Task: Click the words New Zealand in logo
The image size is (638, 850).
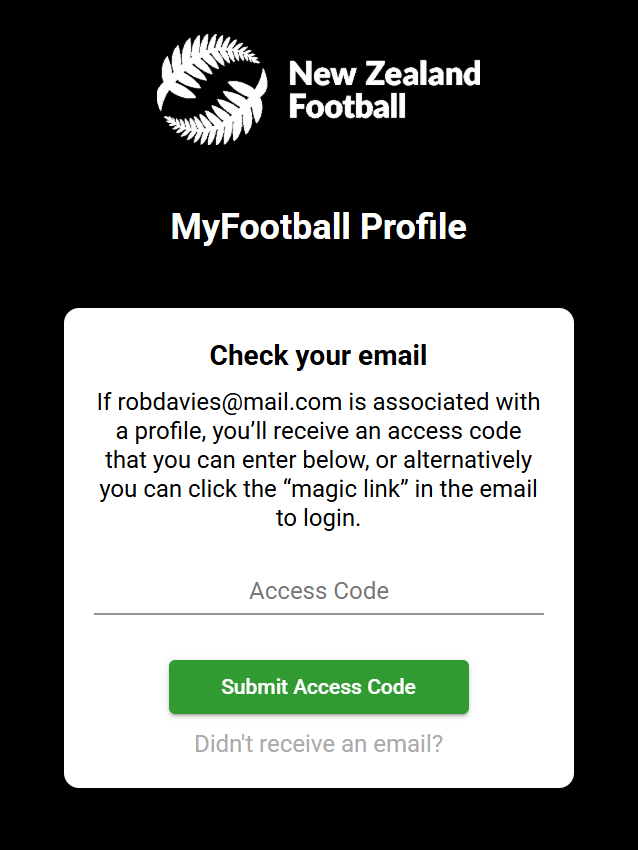Action: click(x=384, y=74)
